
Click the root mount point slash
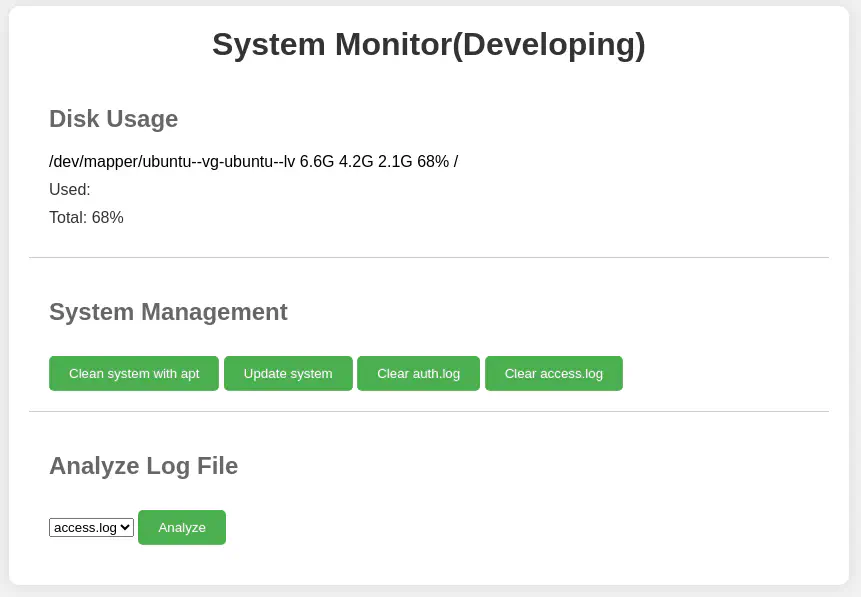click(456, 162)
